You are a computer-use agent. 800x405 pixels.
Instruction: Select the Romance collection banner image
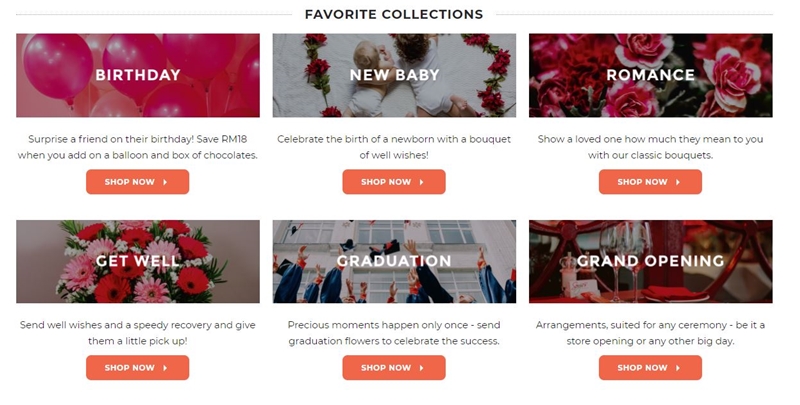pos(650,75)
